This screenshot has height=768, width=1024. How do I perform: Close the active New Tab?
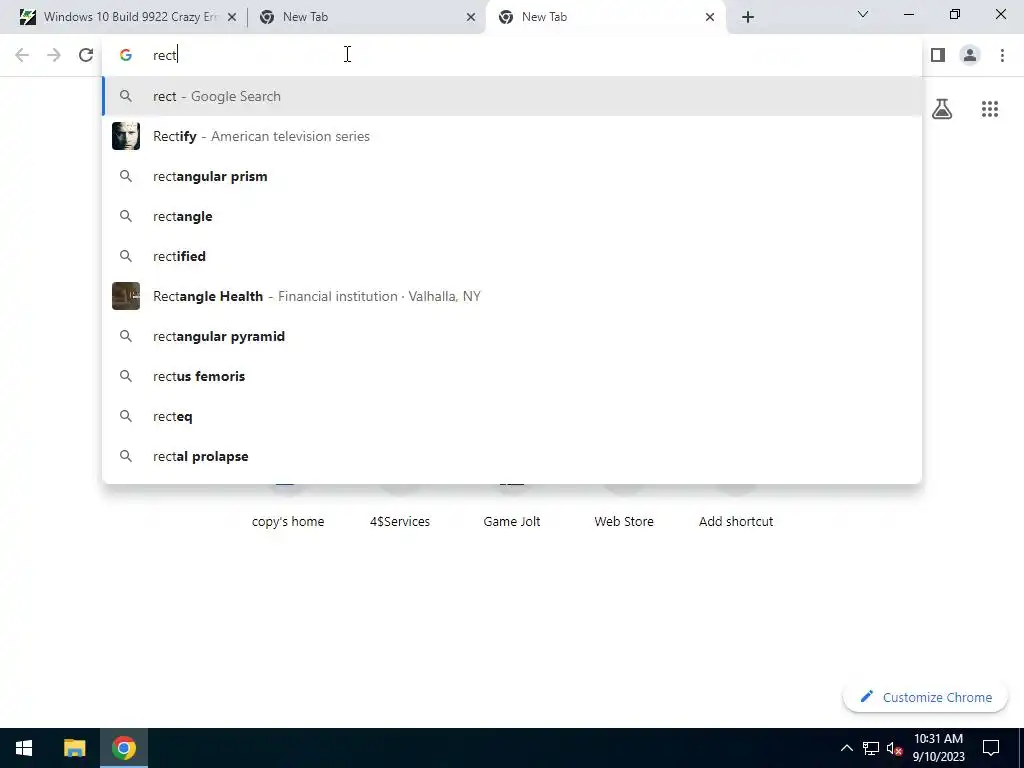coord(710,17)
